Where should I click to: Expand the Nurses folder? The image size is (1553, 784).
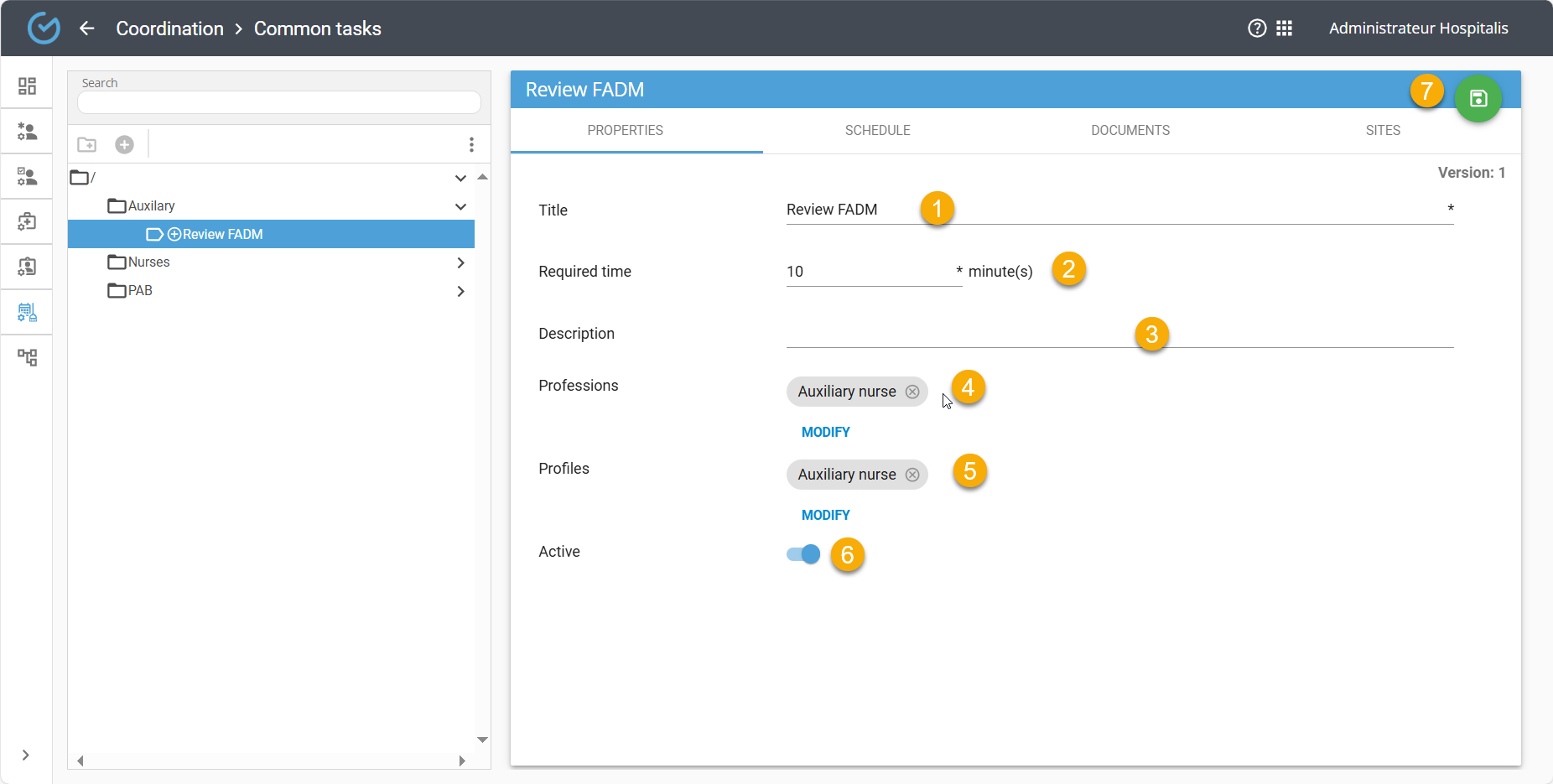[x=460, y=262]
